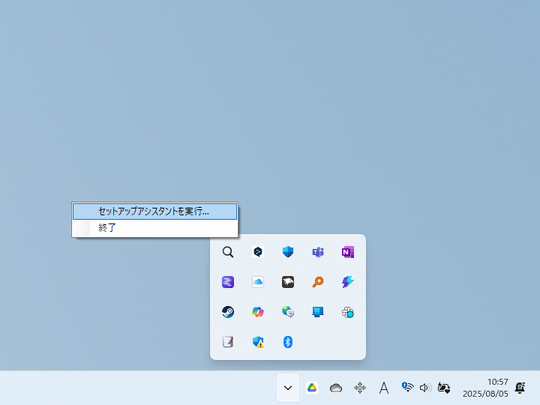540x405 pixels.
Task: Collapse the hidden icons chevron
Action: click(x=288, y=388)
